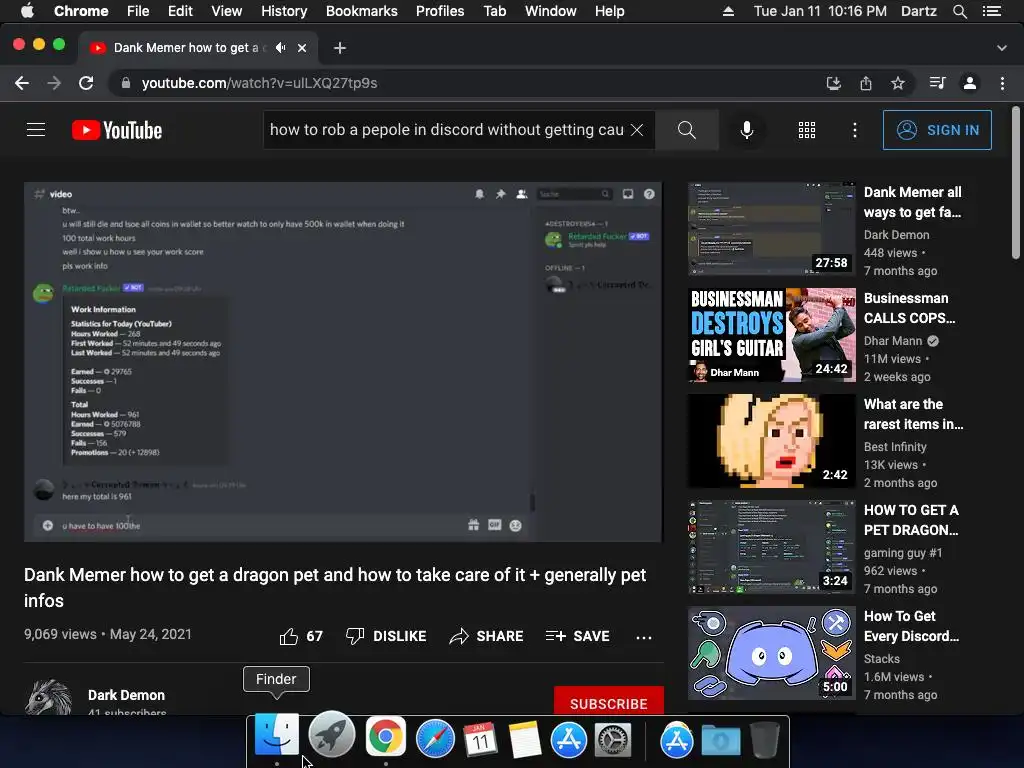The height and width of the screenshot is (768, 1024).
Task: Go back with the browser back arrow
Action: pyautogui.click(x=22, y=83)
